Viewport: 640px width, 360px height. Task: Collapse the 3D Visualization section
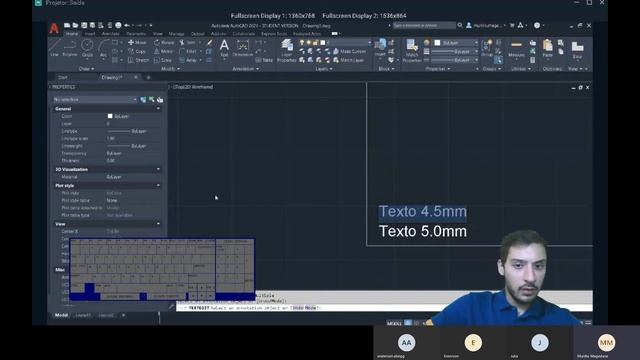(x=158, y=169)
